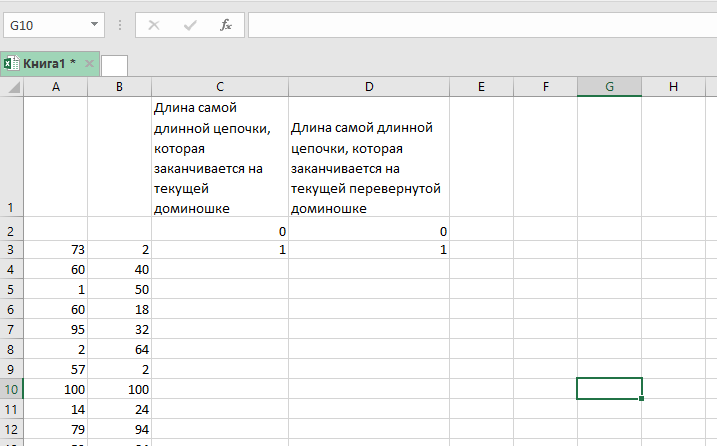Click the Insert Function fx icon

[x=226, y=25]
